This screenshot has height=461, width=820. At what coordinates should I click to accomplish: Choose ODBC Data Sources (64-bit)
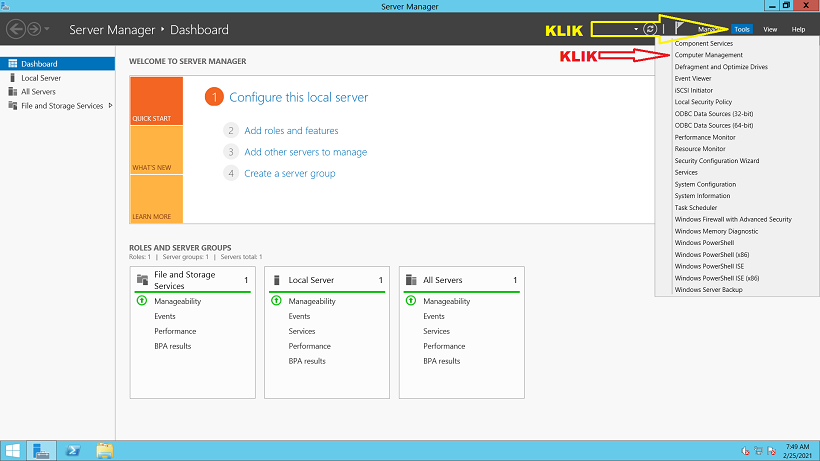click(713, 125)
